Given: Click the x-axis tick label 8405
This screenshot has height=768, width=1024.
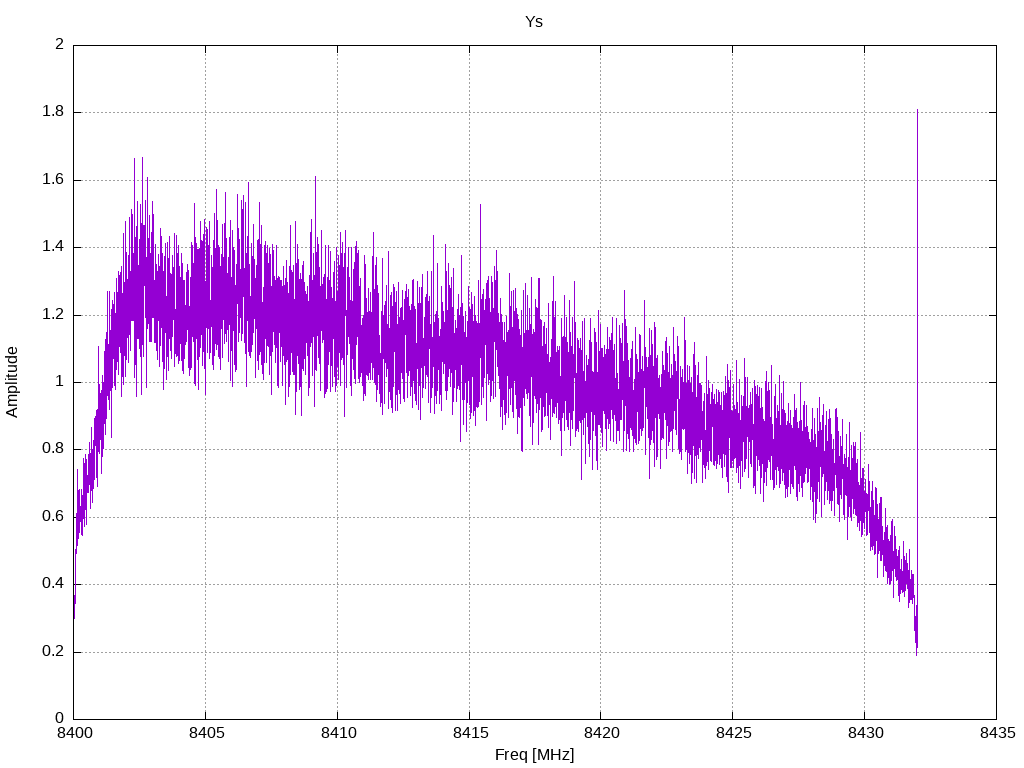Looking at the screenshot, I should point(206,733).
